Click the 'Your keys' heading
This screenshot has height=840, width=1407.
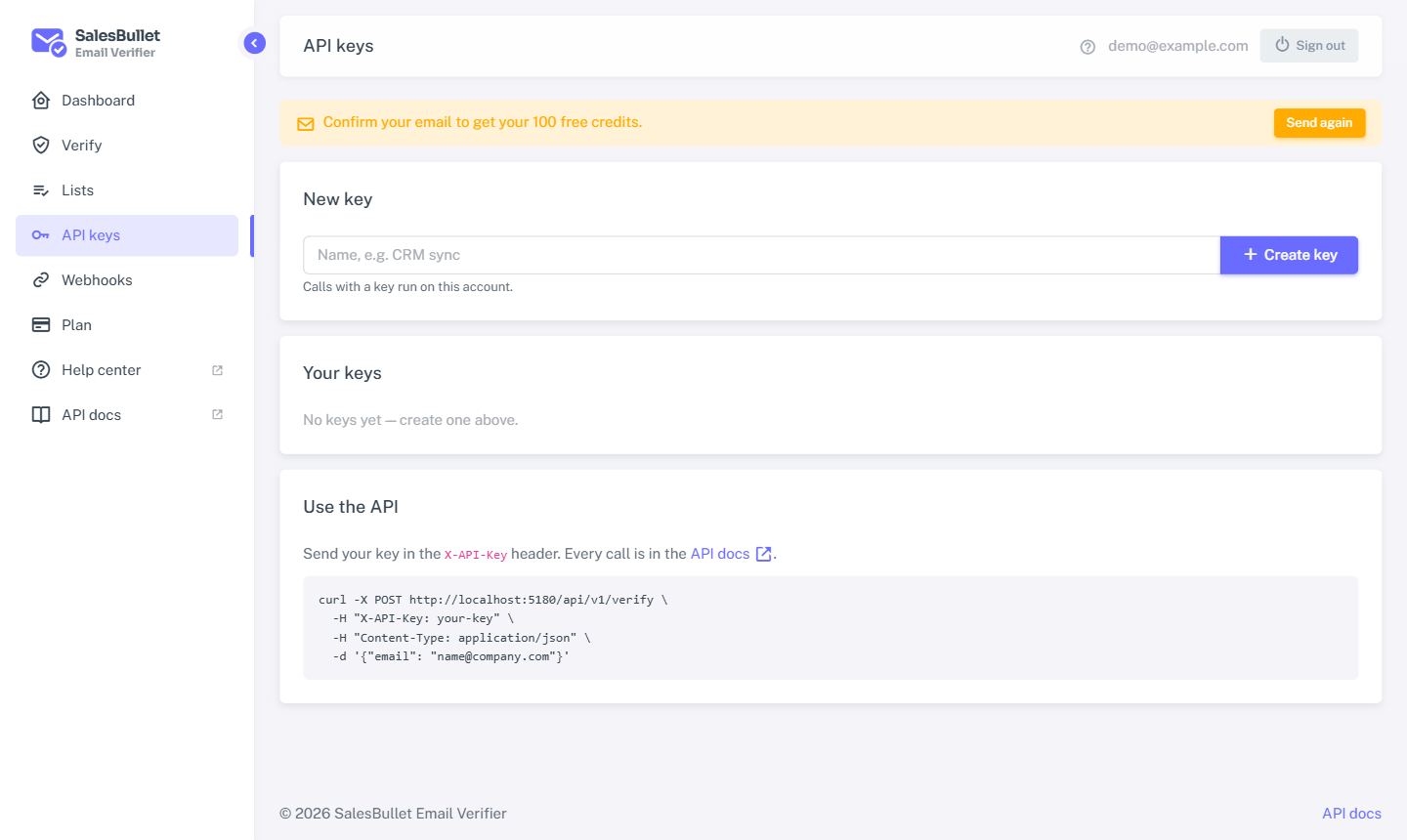[342, 373]
